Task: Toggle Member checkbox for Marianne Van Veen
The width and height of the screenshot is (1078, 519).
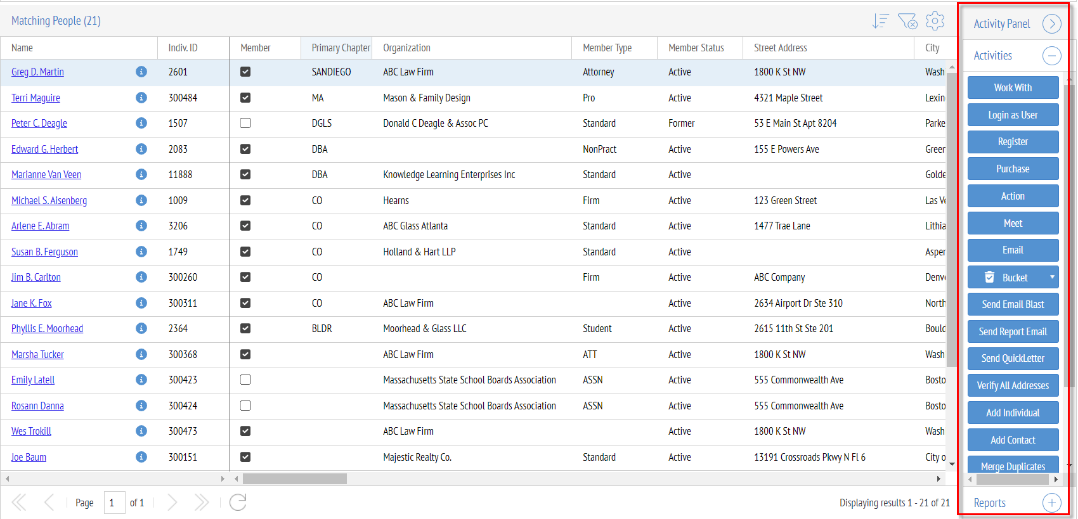Action: [x=245, y=175]
